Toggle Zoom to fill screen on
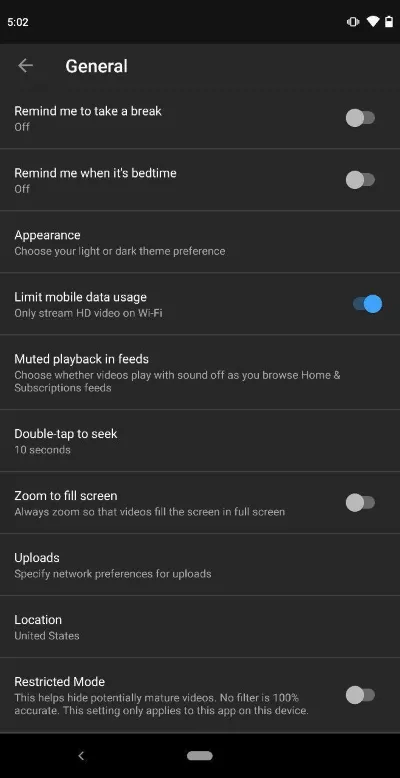400x778 pixels. [360, 503]
